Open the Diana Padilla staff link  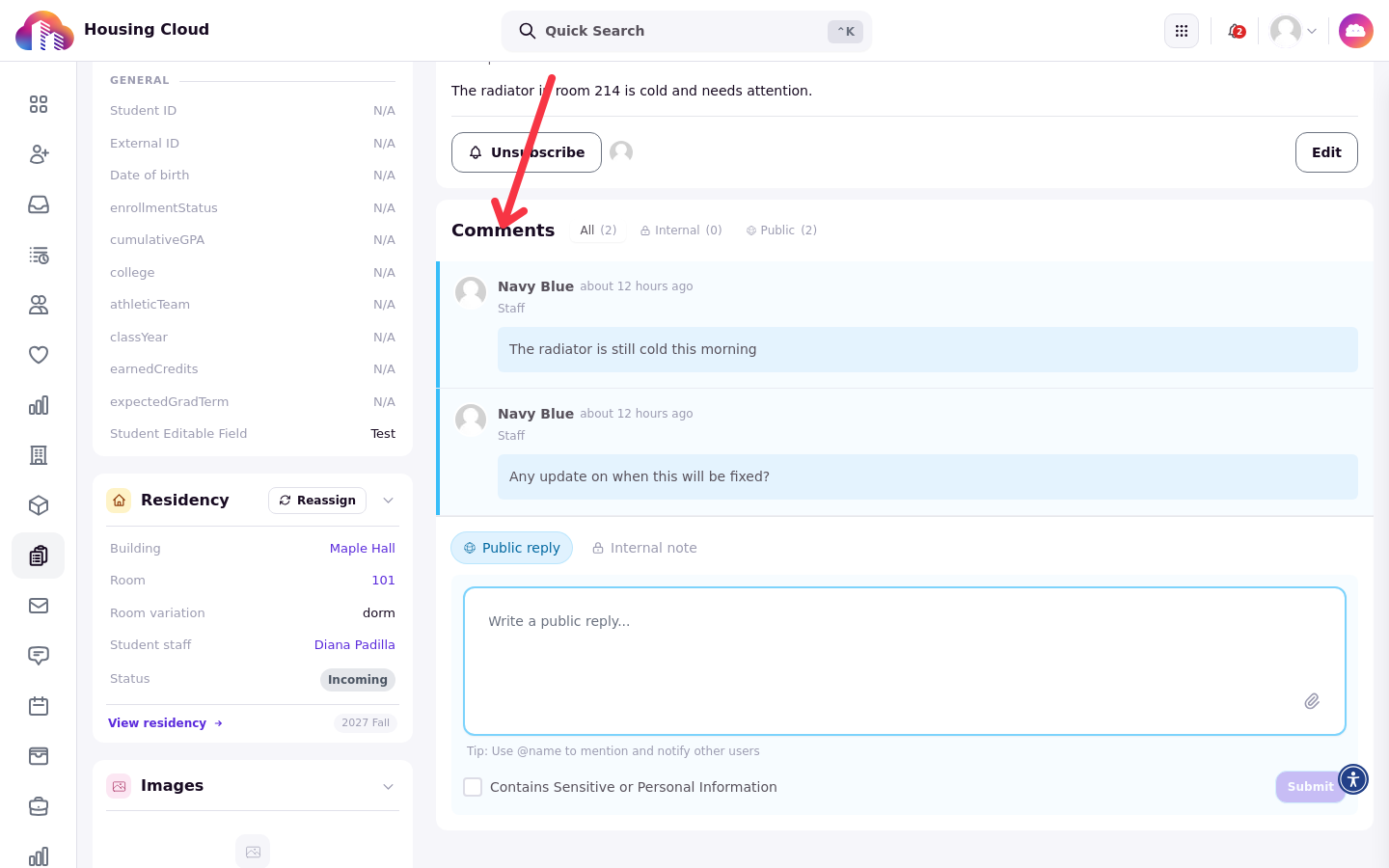tap(355, 645)
